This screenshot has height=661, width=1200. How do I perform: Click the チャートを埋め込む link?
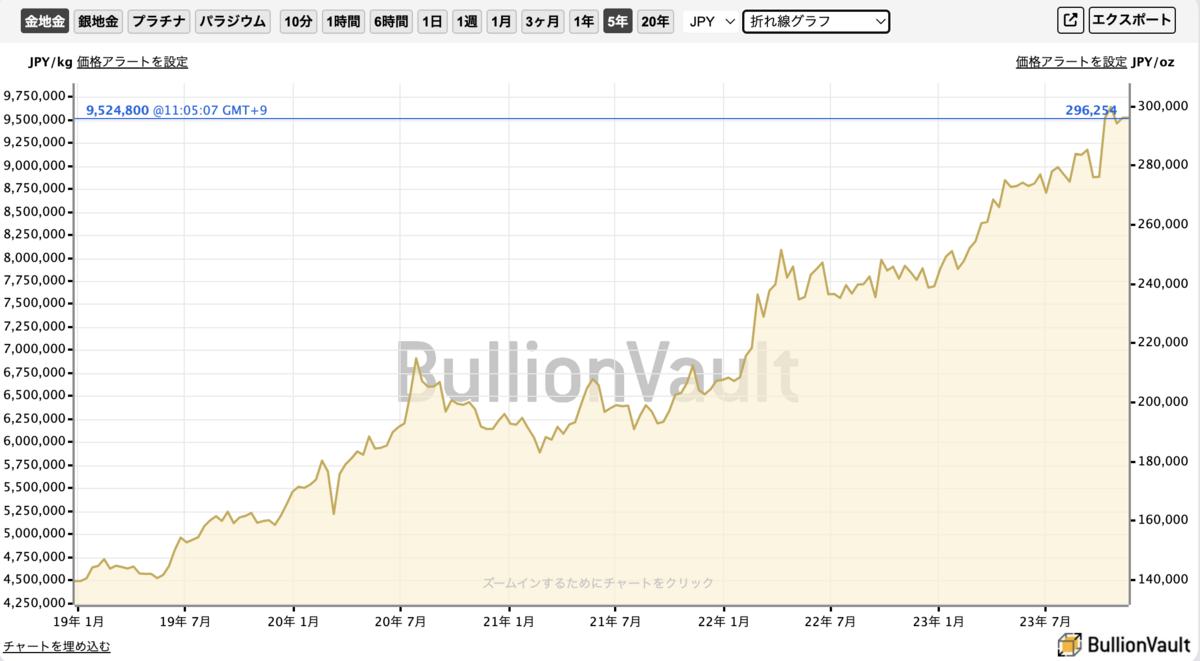[x=57, y=646]
